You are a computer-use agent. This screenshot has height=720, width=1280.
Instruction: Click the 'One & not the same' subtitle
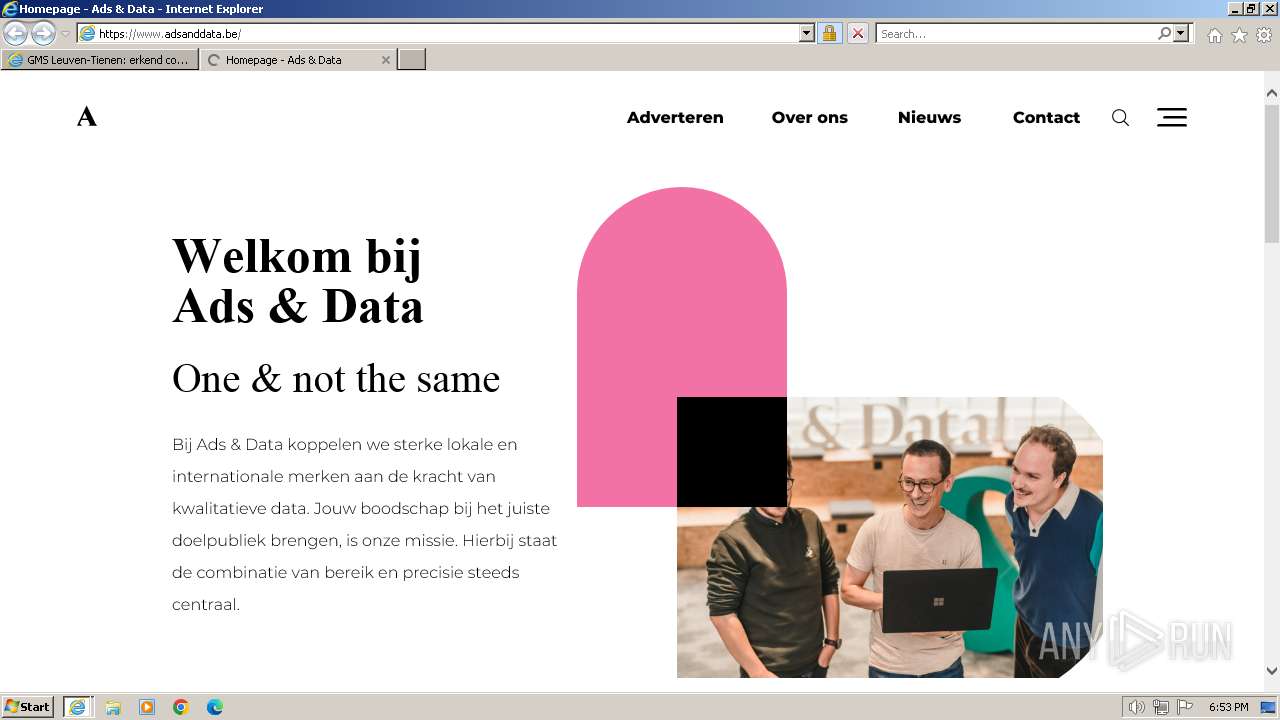336,379
